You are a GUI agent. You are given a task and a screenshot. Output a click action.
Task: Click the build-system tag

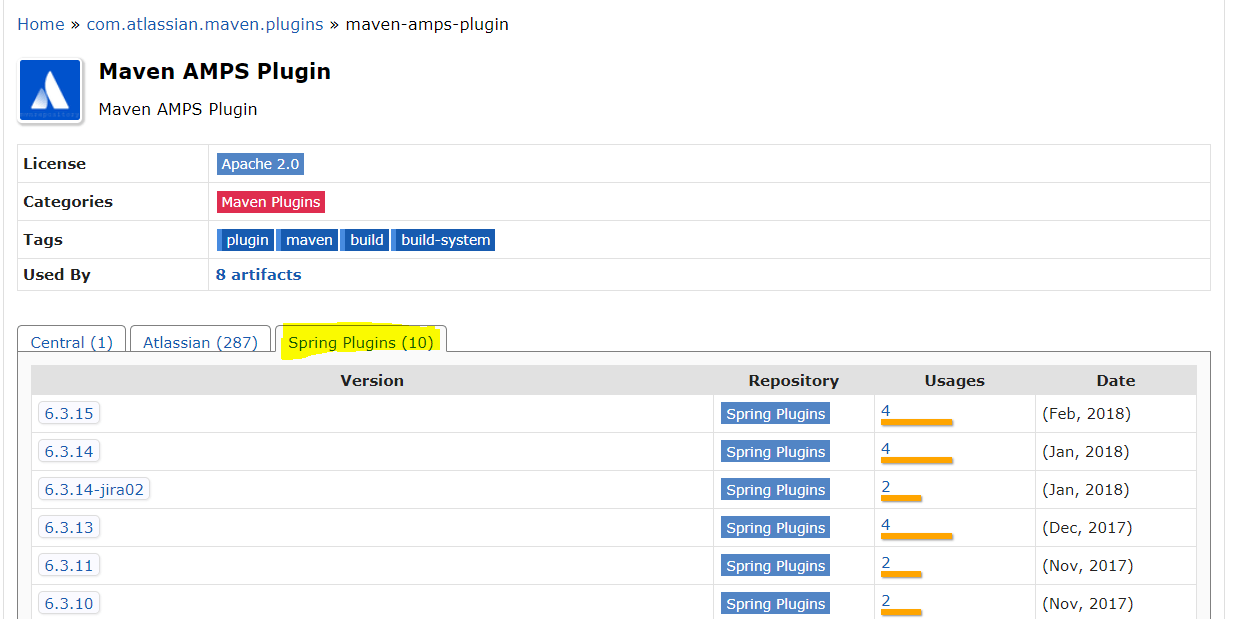[x=445, y=240]
